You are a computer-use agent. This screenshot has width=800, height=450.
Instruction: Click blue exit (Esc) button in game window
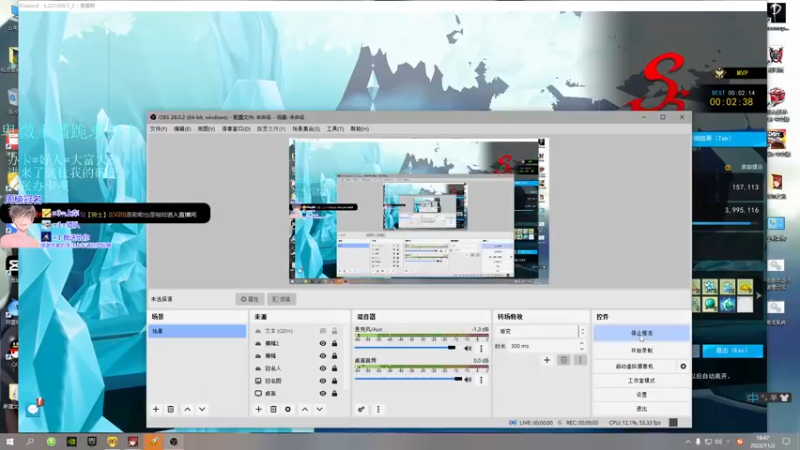733,351
